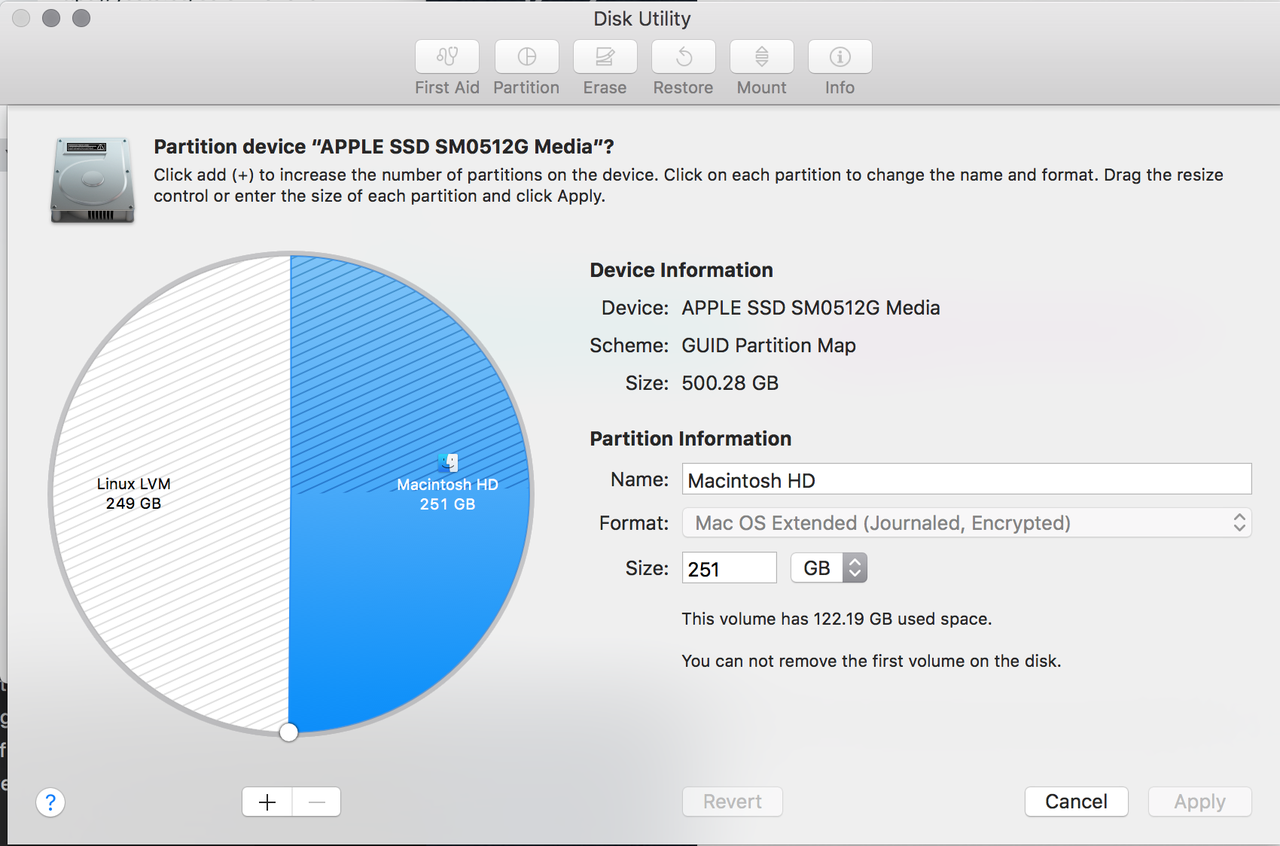Click the Partition device dialog heading

384,147
